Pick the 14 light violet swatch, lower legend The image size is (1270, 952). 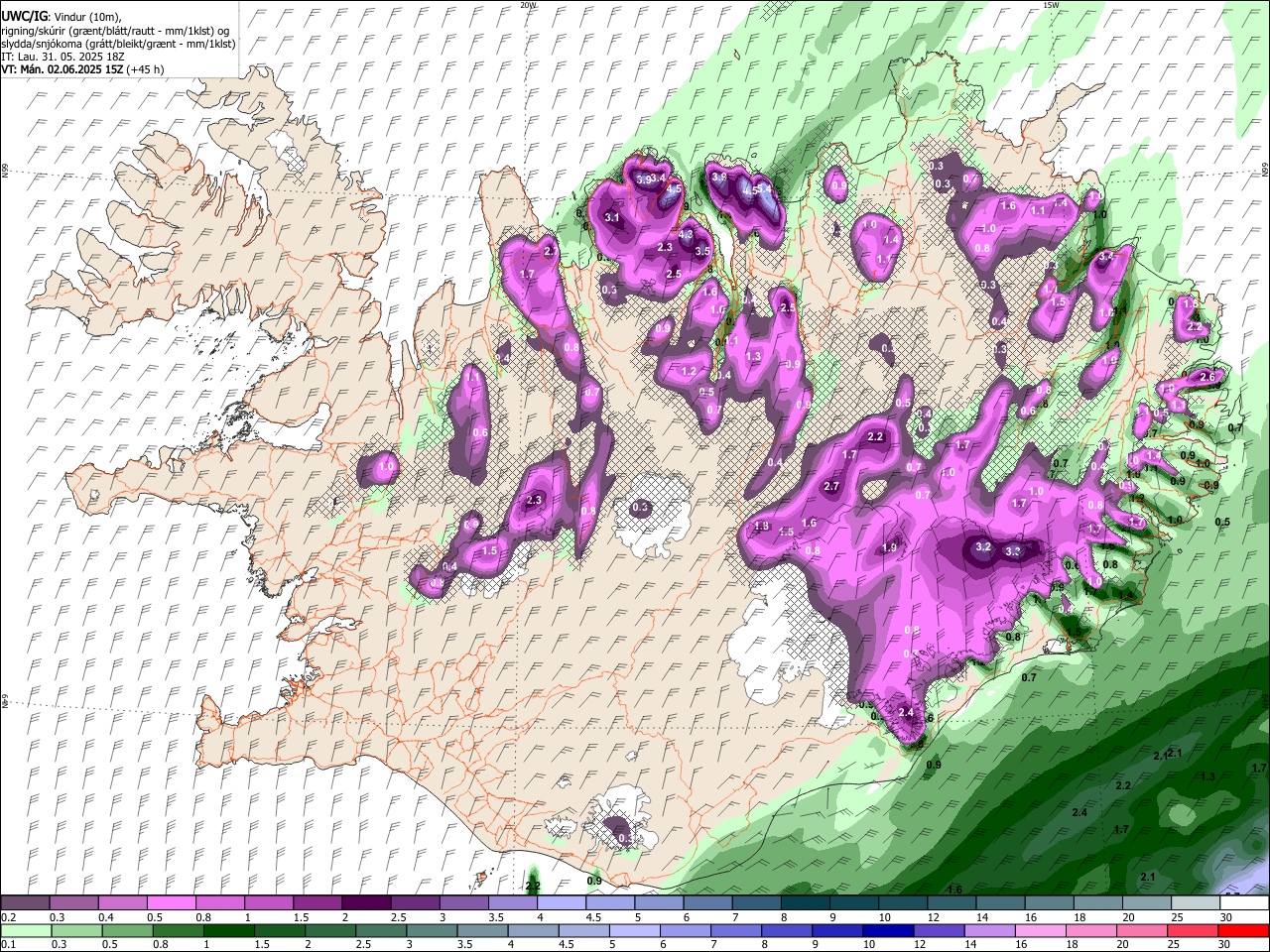pos(990,931)
